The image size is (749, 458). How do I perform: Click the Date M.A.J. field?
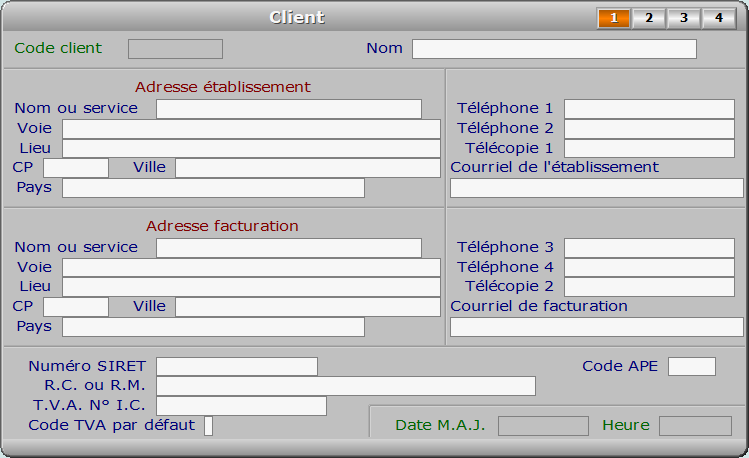coord(543,426)
